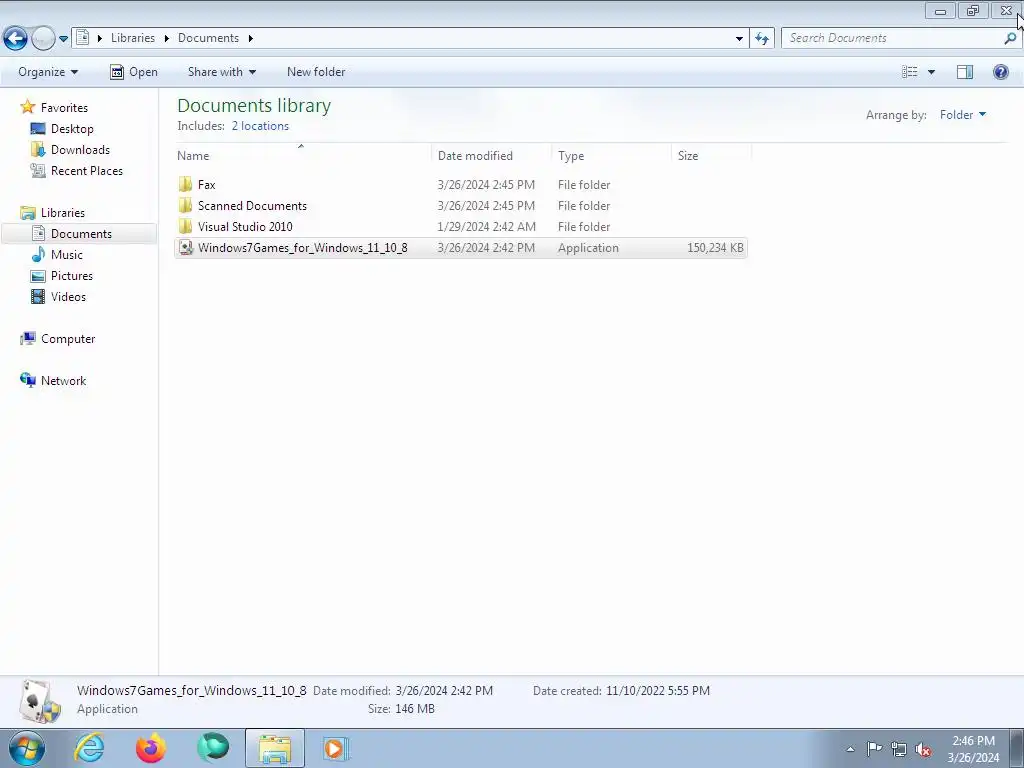Select the Scanned Documents folder icon
The image size is (1024, 768).
[185, 205]
